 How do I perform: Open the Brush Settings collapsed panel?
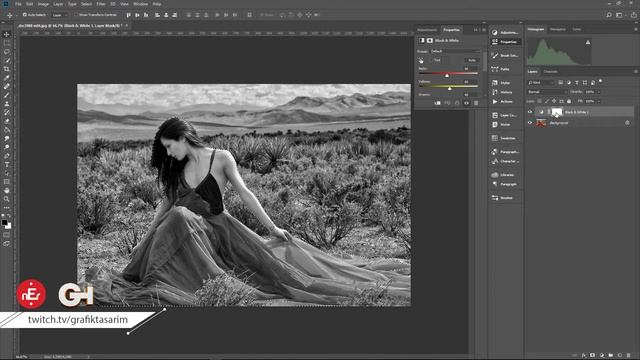click(505, 56)
